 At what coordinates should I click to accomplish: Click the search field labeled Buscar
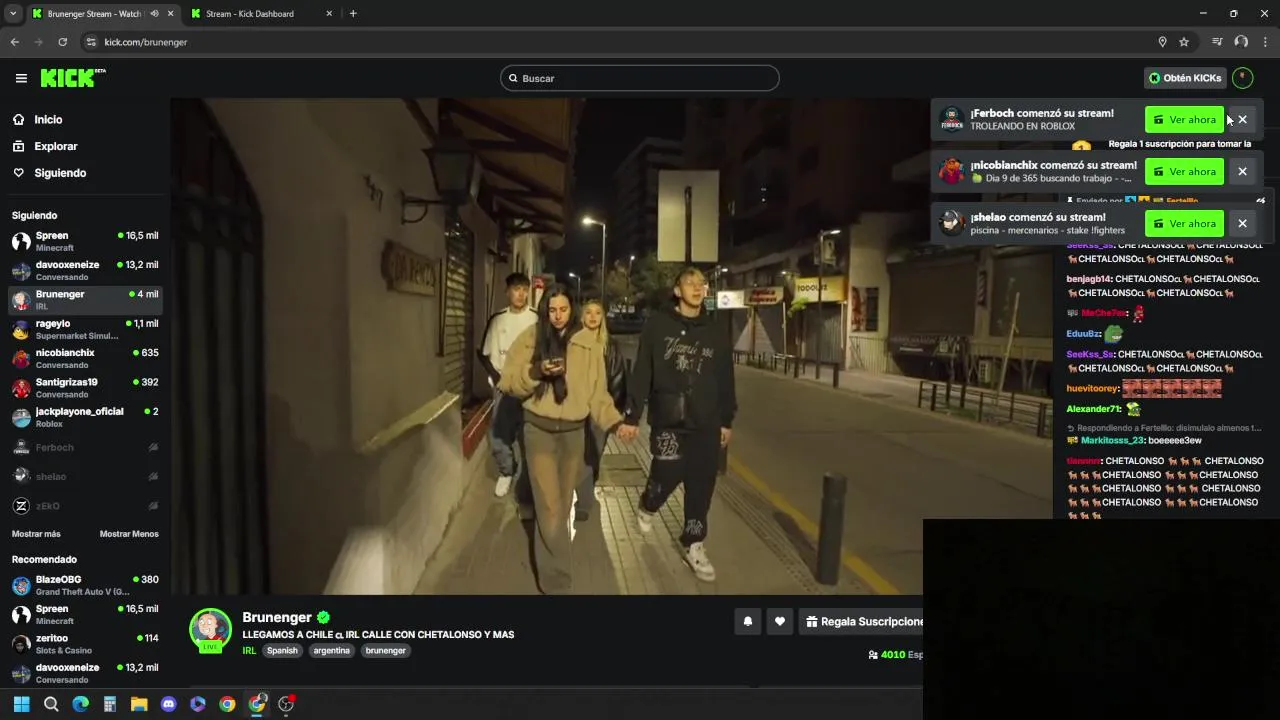(x=640, y=78)
